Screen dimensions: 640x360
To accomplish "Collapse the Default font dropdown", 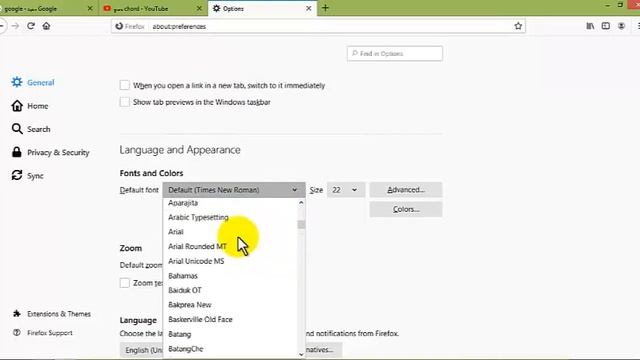I will tap(234, 190).
